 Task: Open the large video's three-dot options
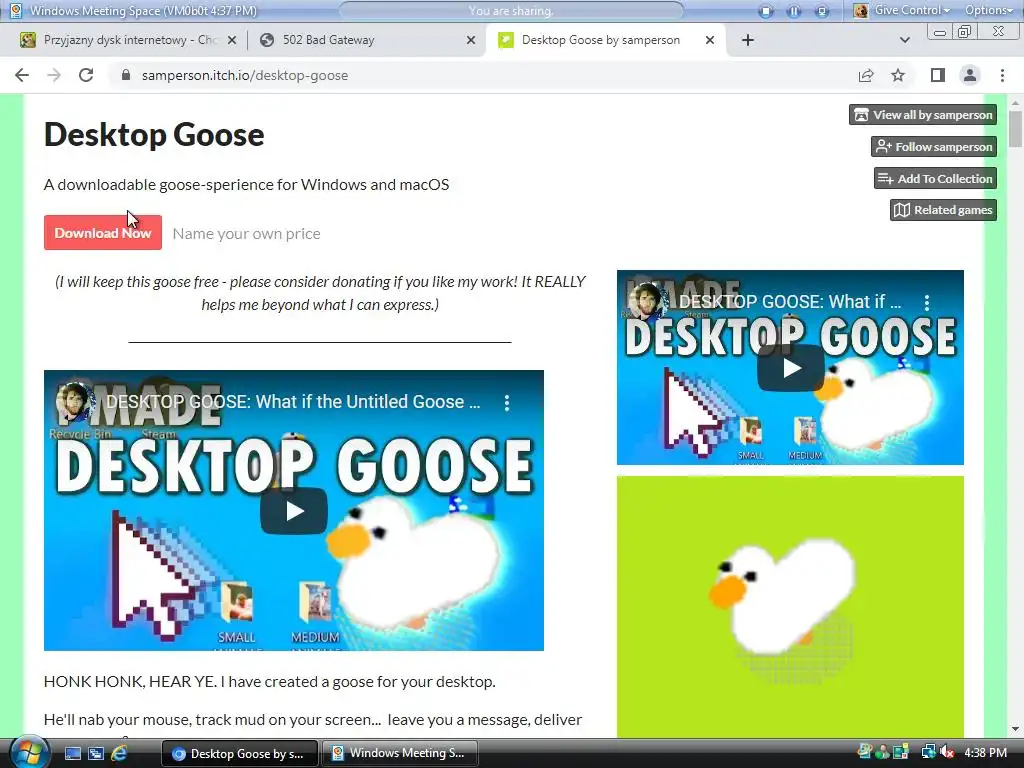click(507, 402)
